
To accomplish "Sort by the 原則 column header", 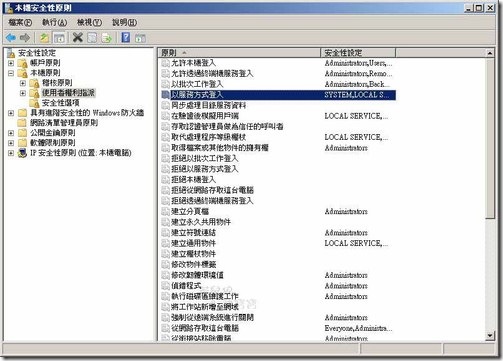I will [x=239, y=53].
